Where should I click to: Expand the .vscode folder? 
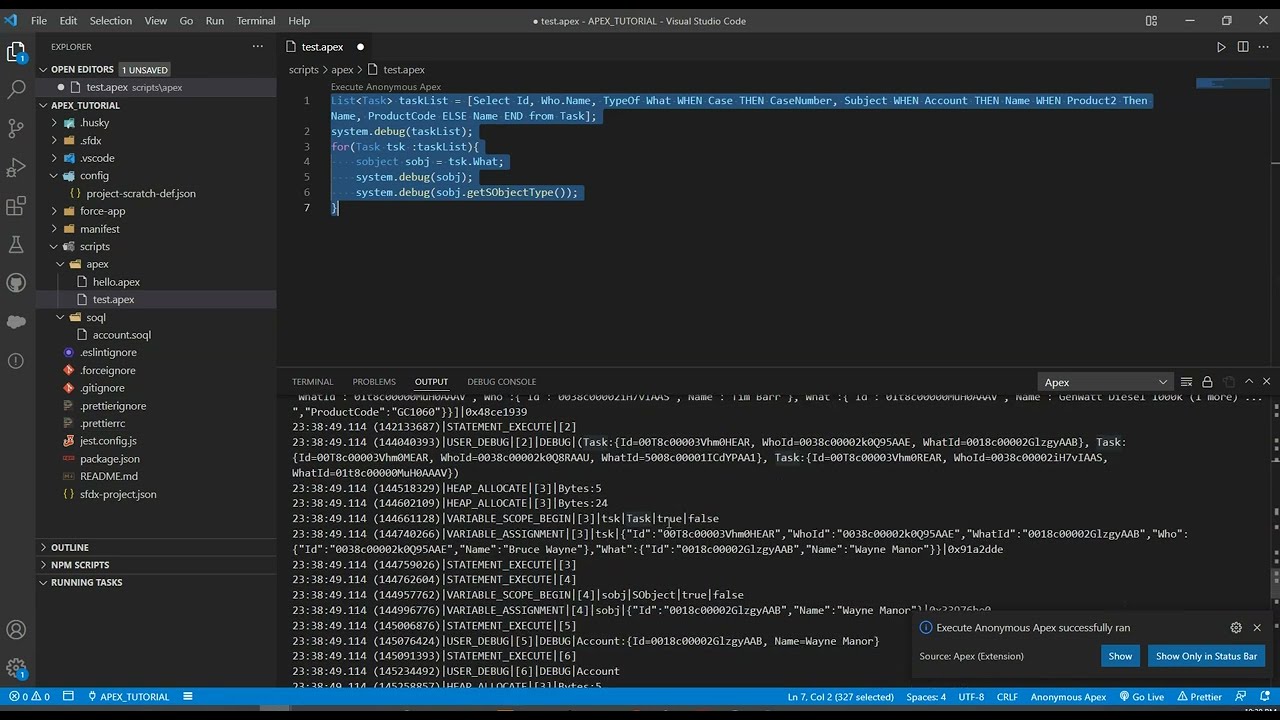point(156,158)
